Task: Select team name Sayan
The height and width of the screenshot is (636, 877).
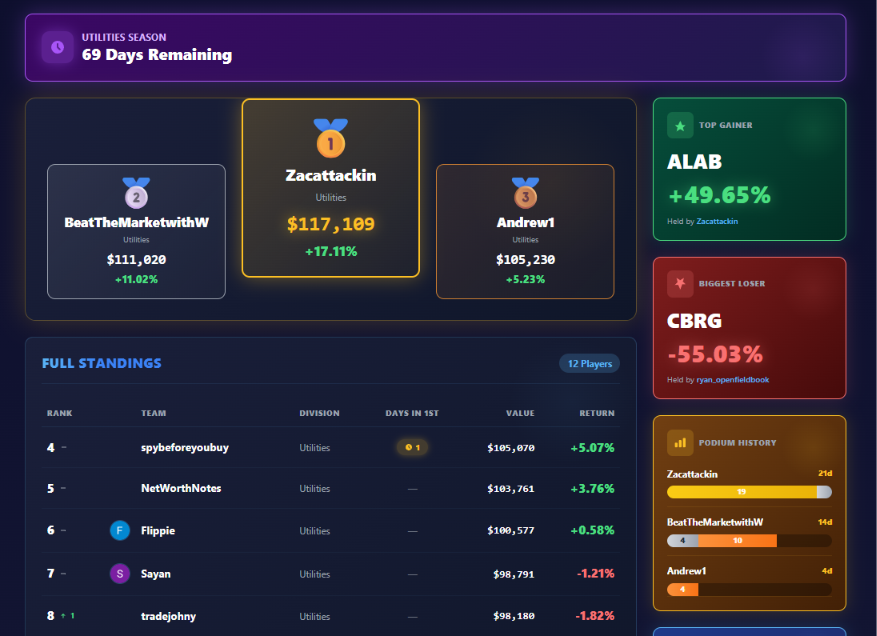Action: pos(156,574)
